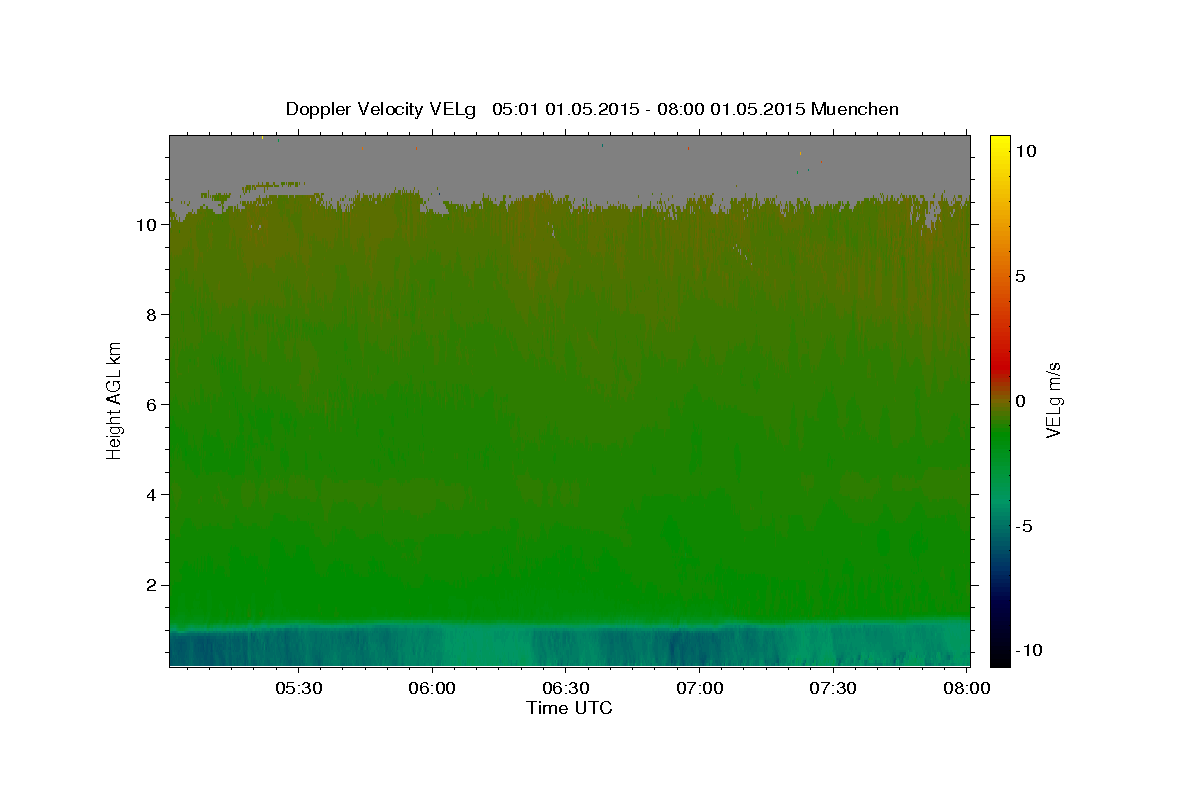Click the colorbar label '-10'

(1029, 650)
